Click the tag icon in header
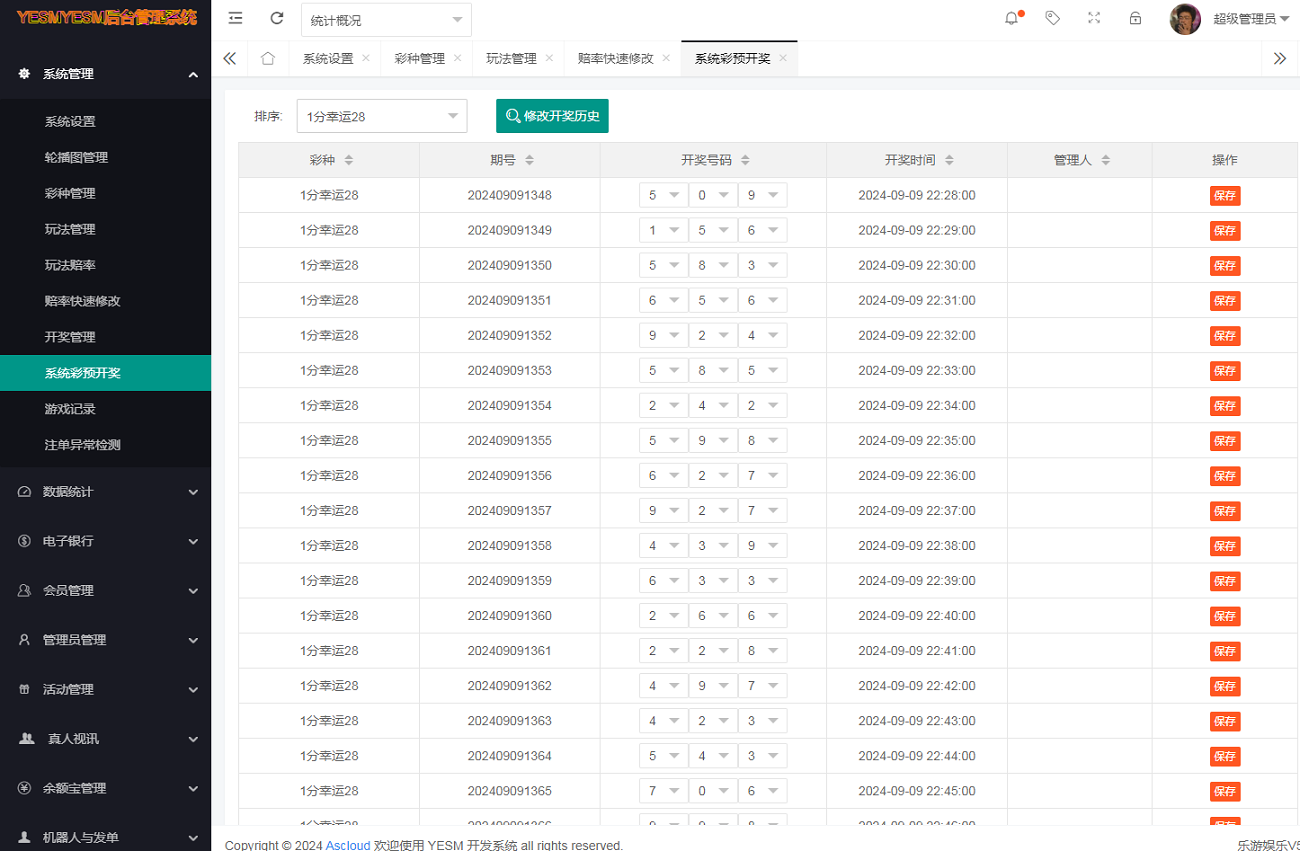Screen dimensions: 1300x851 tap(1052, 18)
